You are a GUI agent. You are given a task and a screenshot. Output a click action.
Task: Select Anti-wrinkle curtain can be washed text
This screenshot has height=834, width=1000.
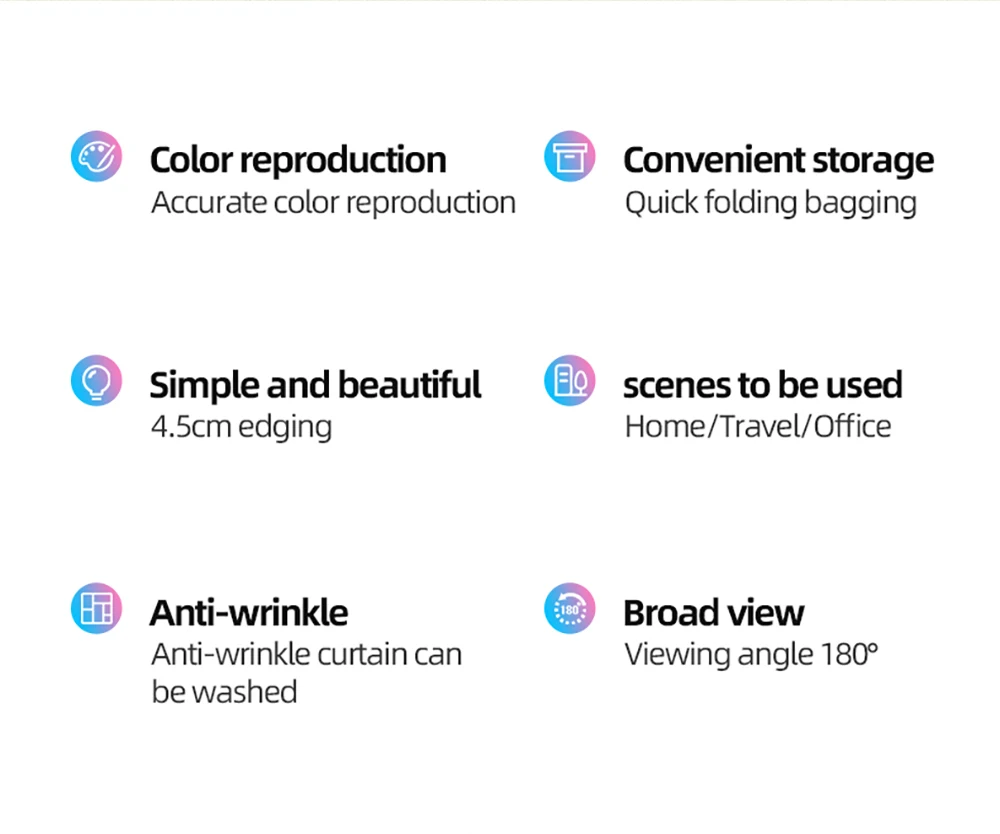307,673
